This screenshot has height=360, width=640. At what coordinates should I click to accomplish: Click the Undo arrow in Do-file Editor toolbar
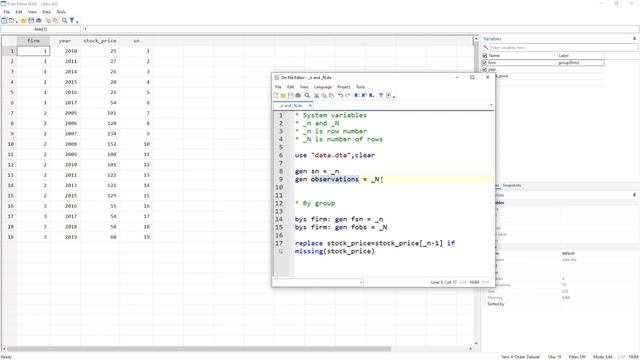pyautogui.click(x=340, y=95)
